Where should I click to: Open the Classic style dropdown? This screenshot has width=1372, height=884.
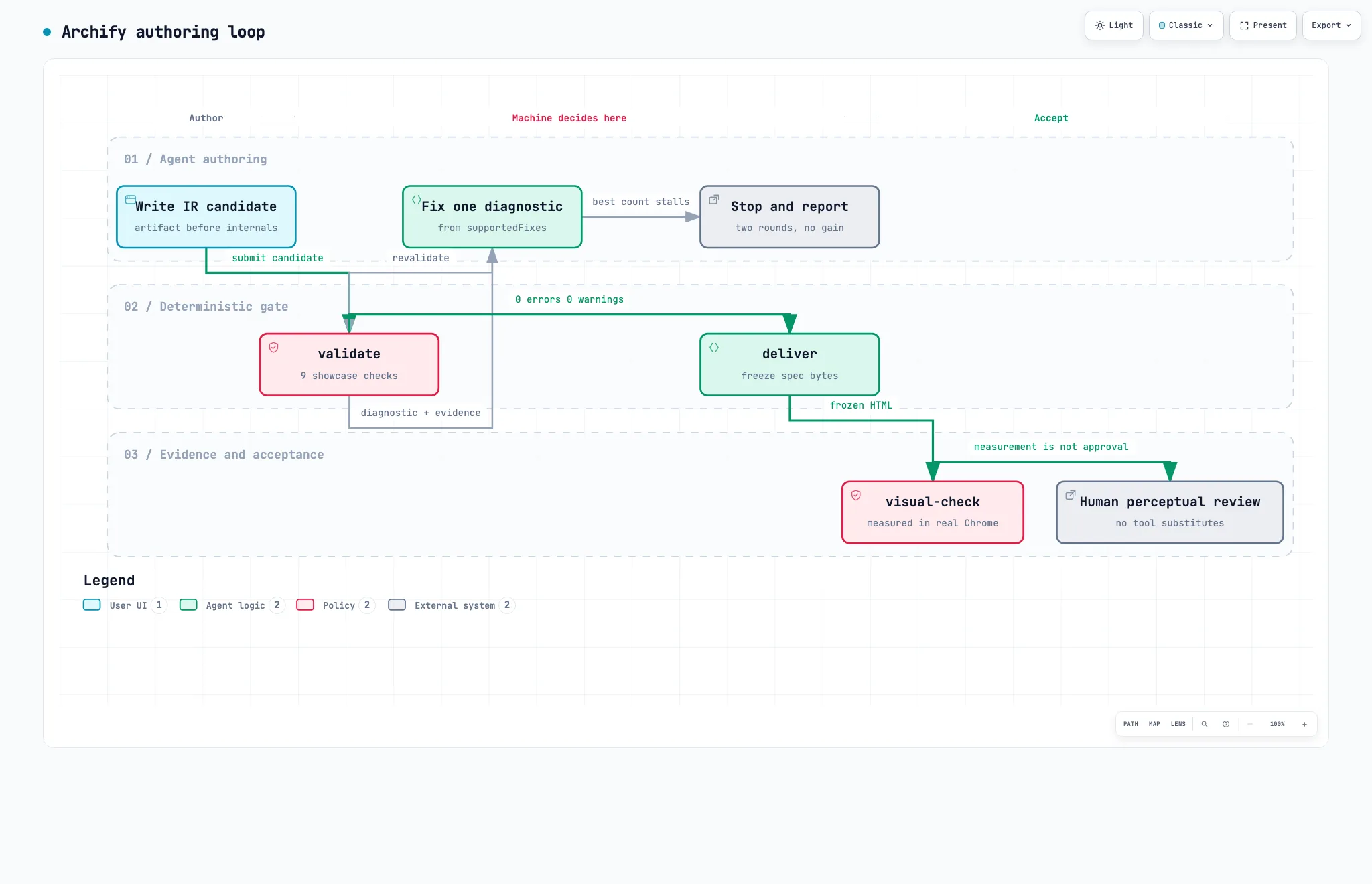[1186, 25]
